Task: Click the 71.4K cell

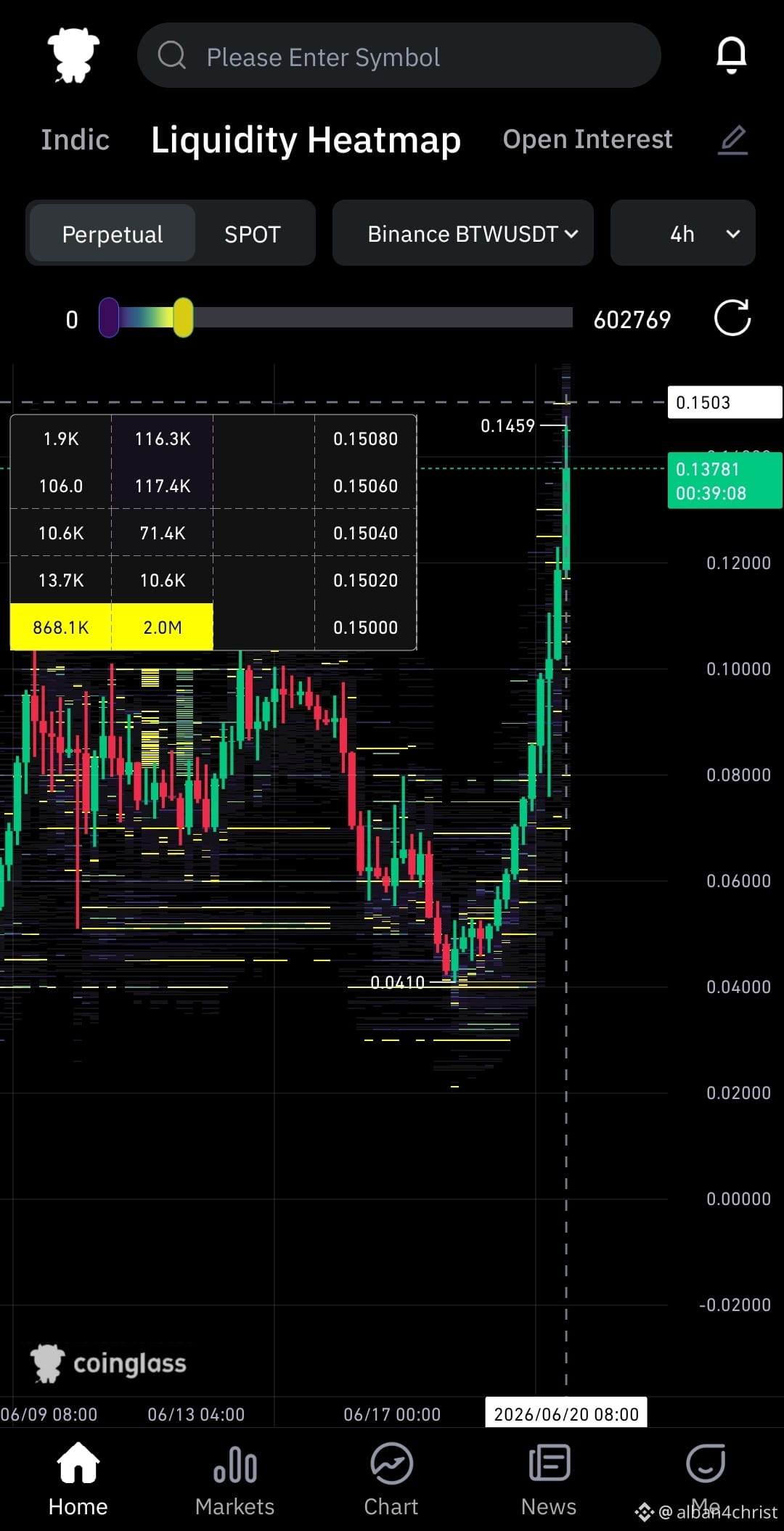Action: point(163,533)
